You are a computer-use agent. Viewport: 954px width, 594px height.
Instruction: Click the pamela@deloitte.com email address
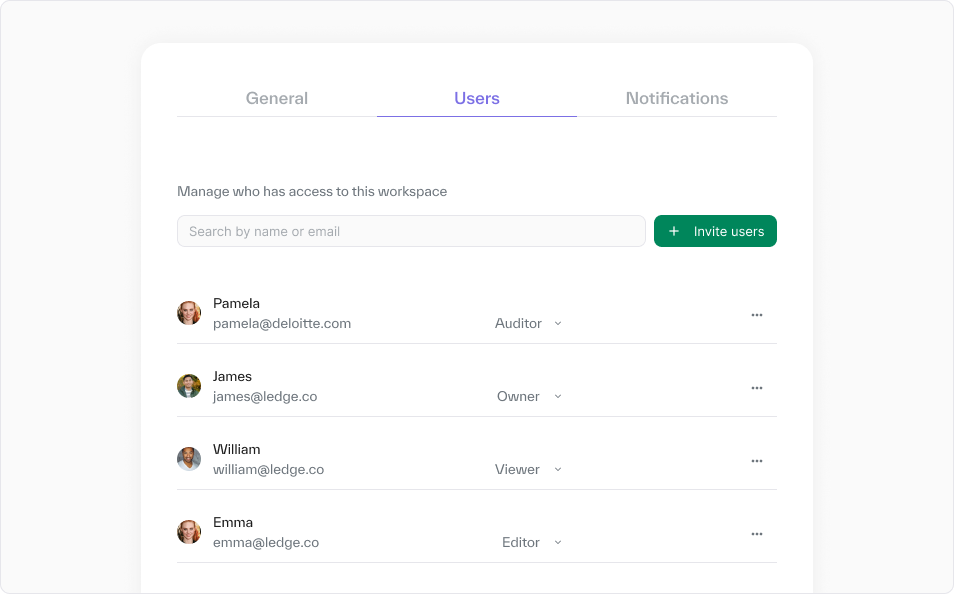[282, 324]
